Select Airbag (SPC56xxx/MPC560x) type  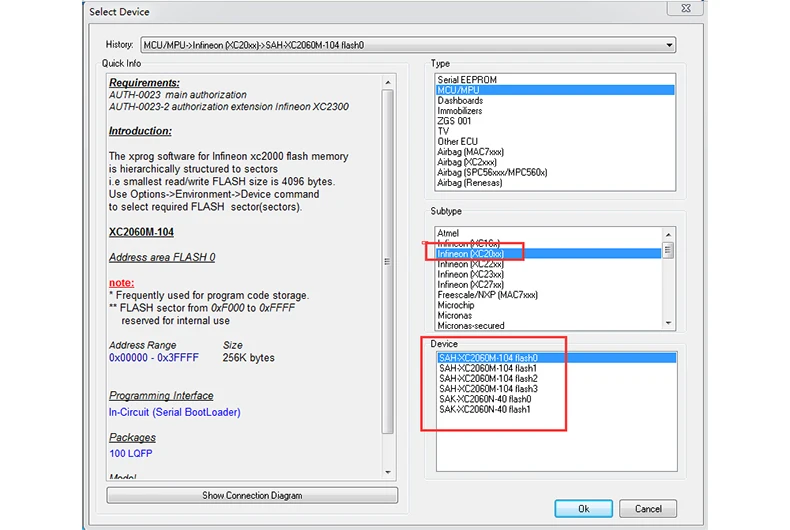554,172
